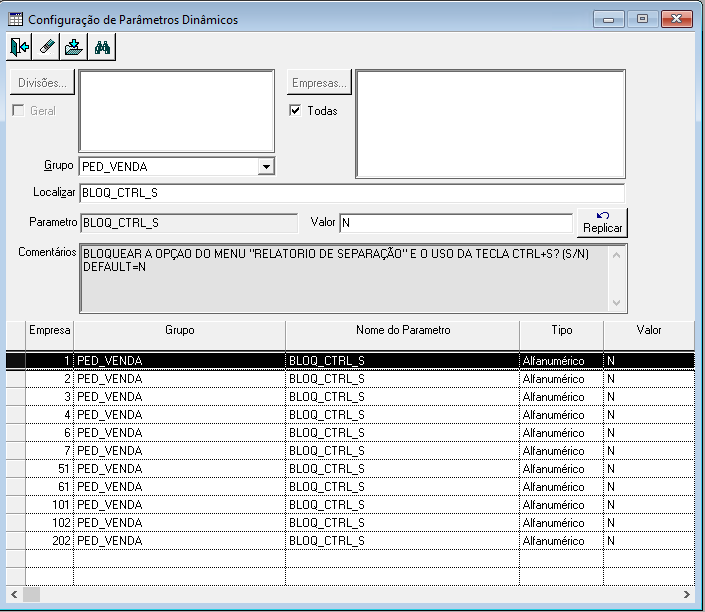Click the Valor input field
Image resolution: width=705 pixels, height=612 pixels.
click(x=456, y=223)
